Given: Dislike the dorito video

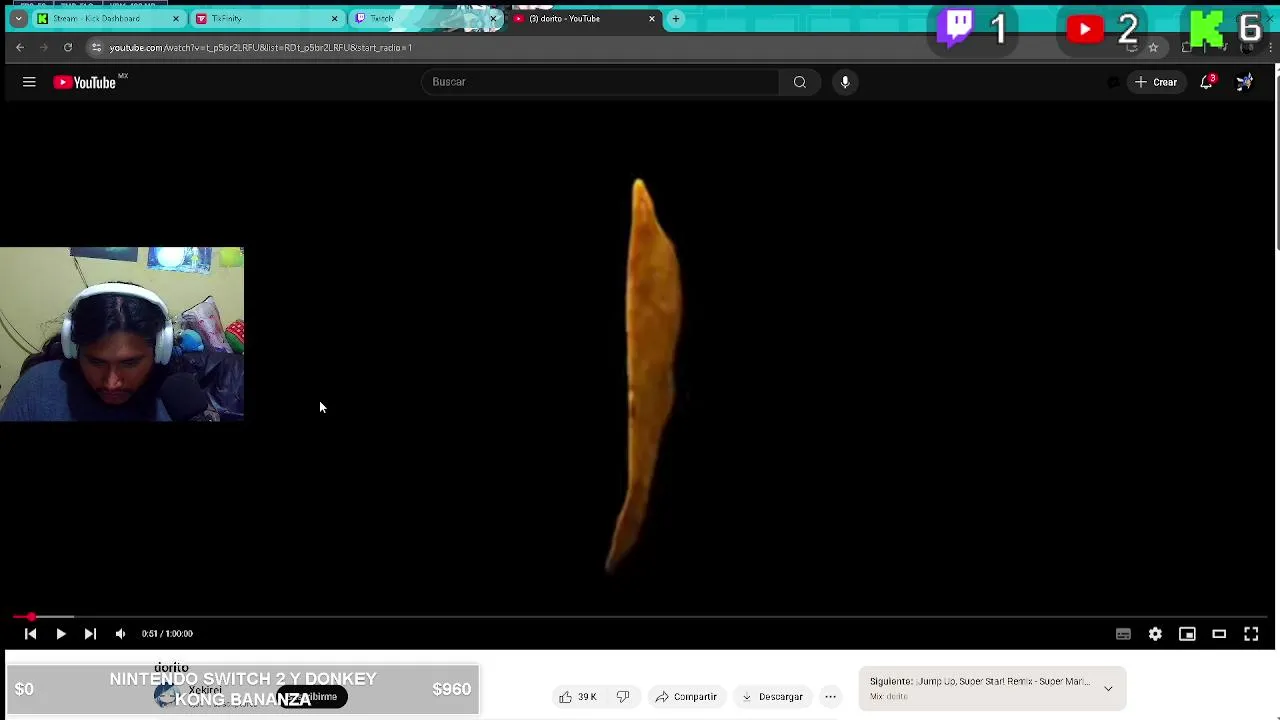Looking at the screenshot, I should [623, 697].
